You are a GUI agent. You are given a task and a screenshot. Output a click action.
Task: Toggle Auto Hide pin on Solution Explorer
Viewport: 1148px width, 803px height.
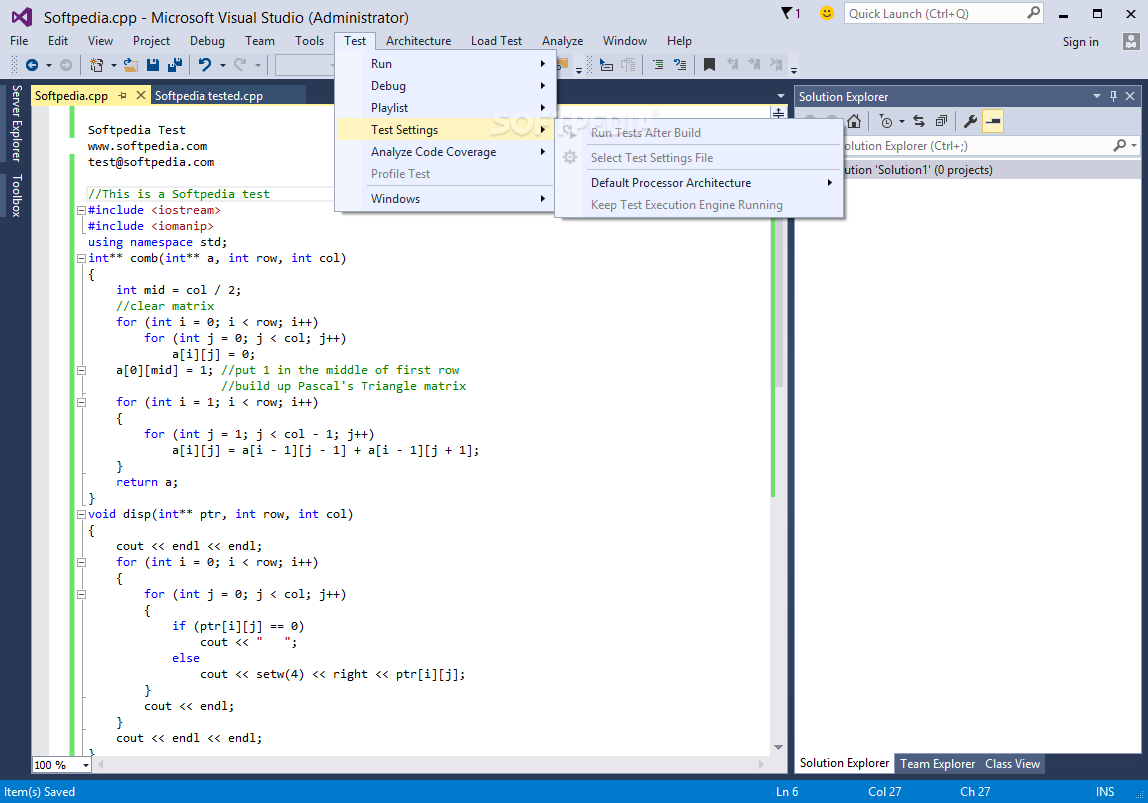click(1114, 96)
